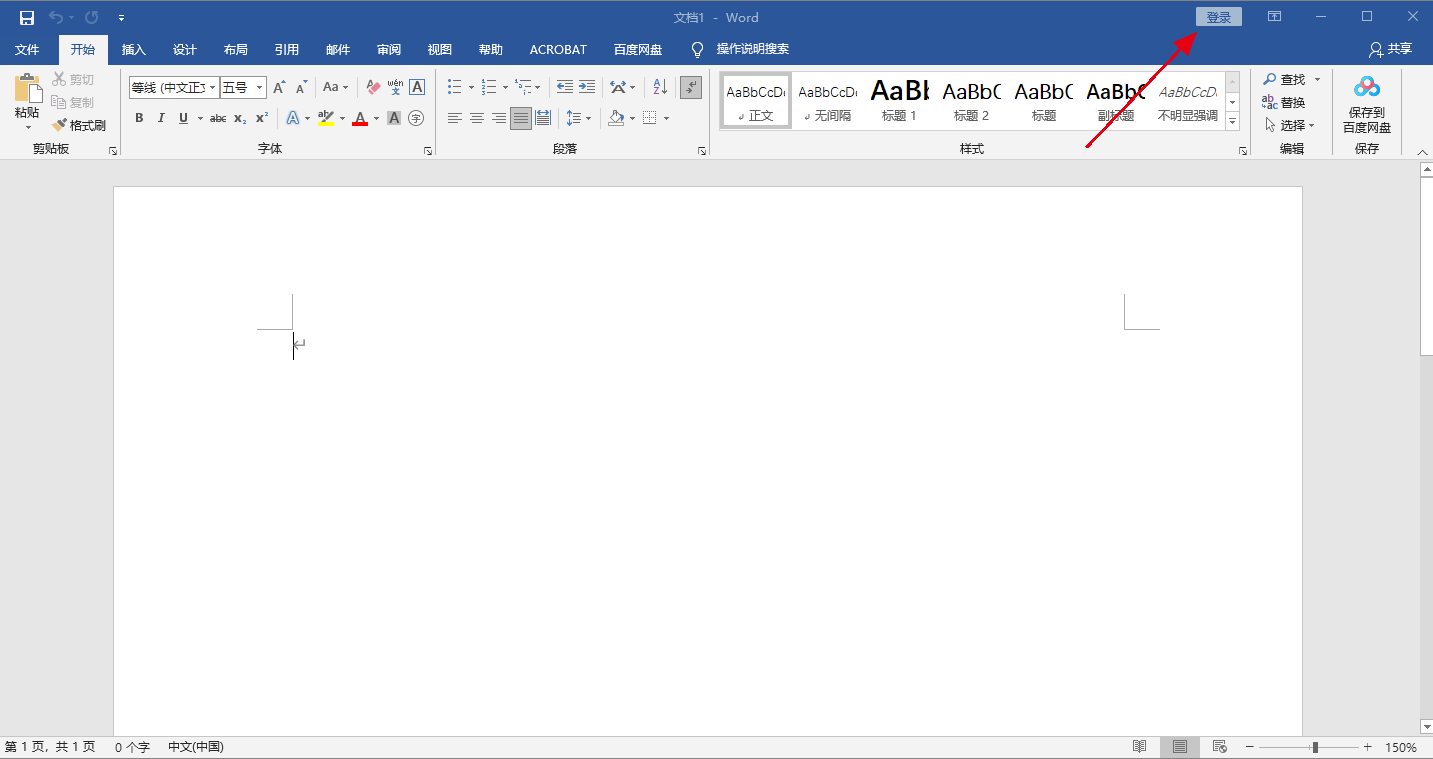
Task: Apply red font color swatch button
Action: coord(360,118)
